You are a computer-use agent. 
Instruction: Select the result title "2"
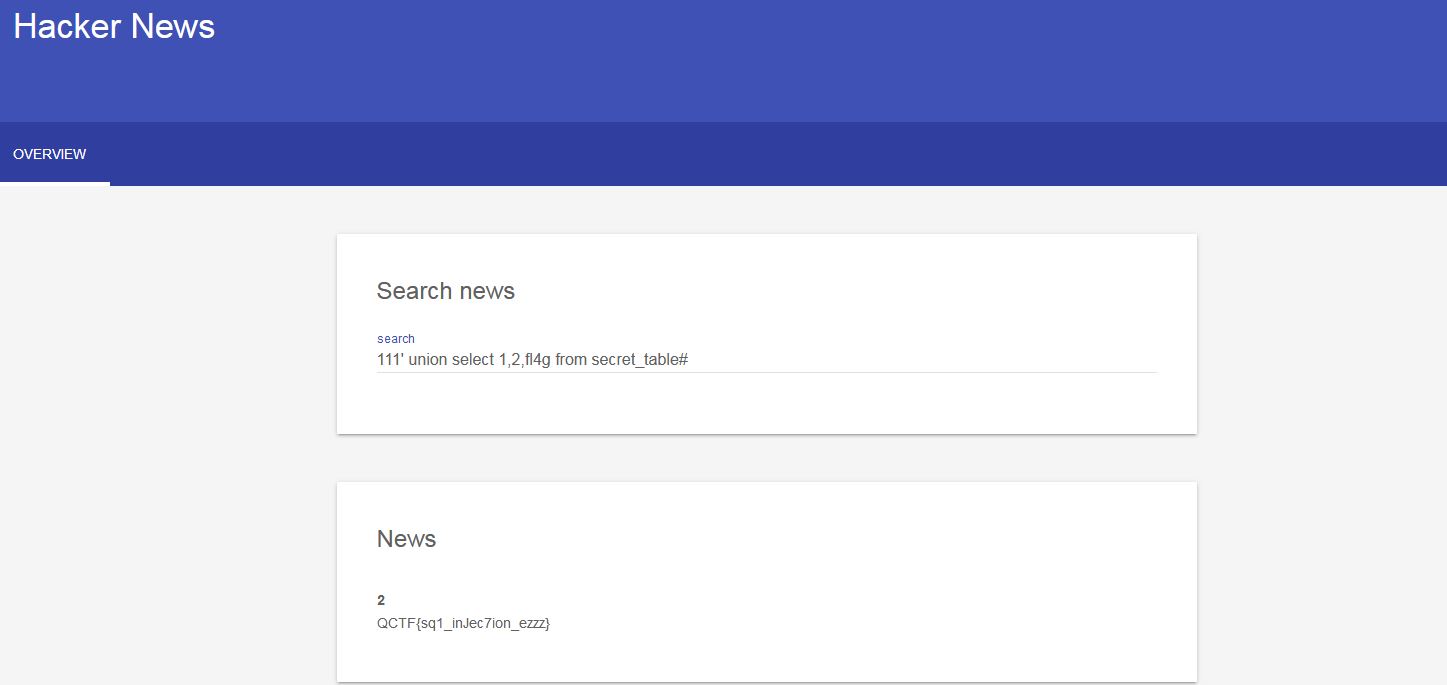pos(381,600)
